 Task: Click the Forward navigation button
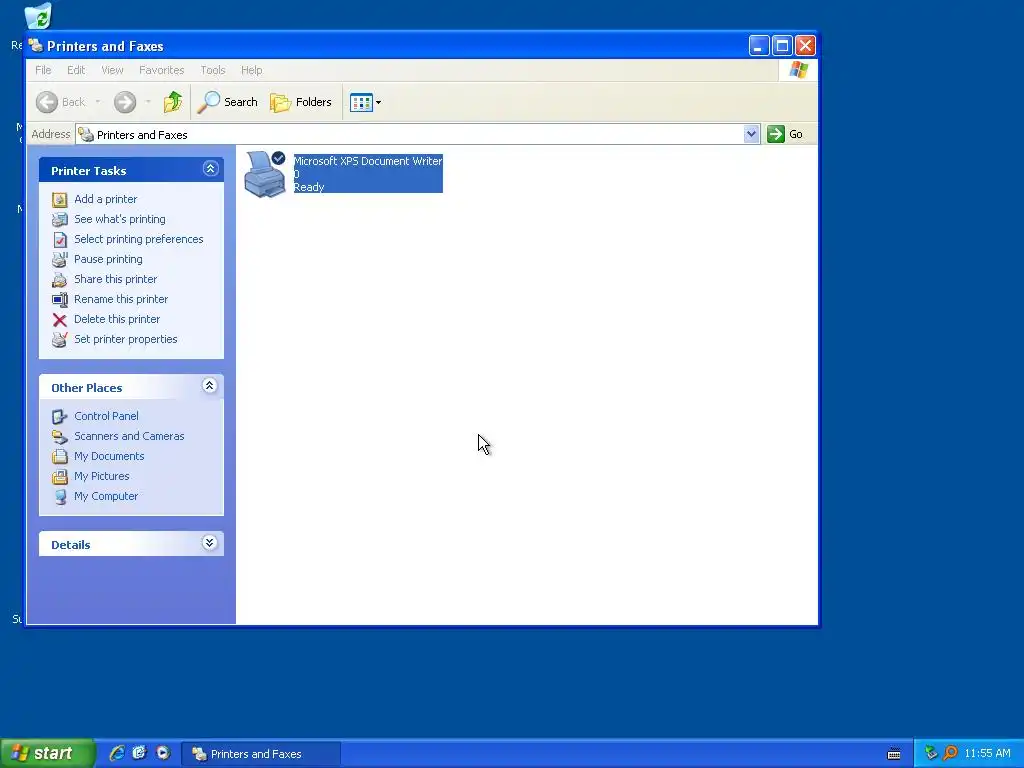click(x=125, y=102)
